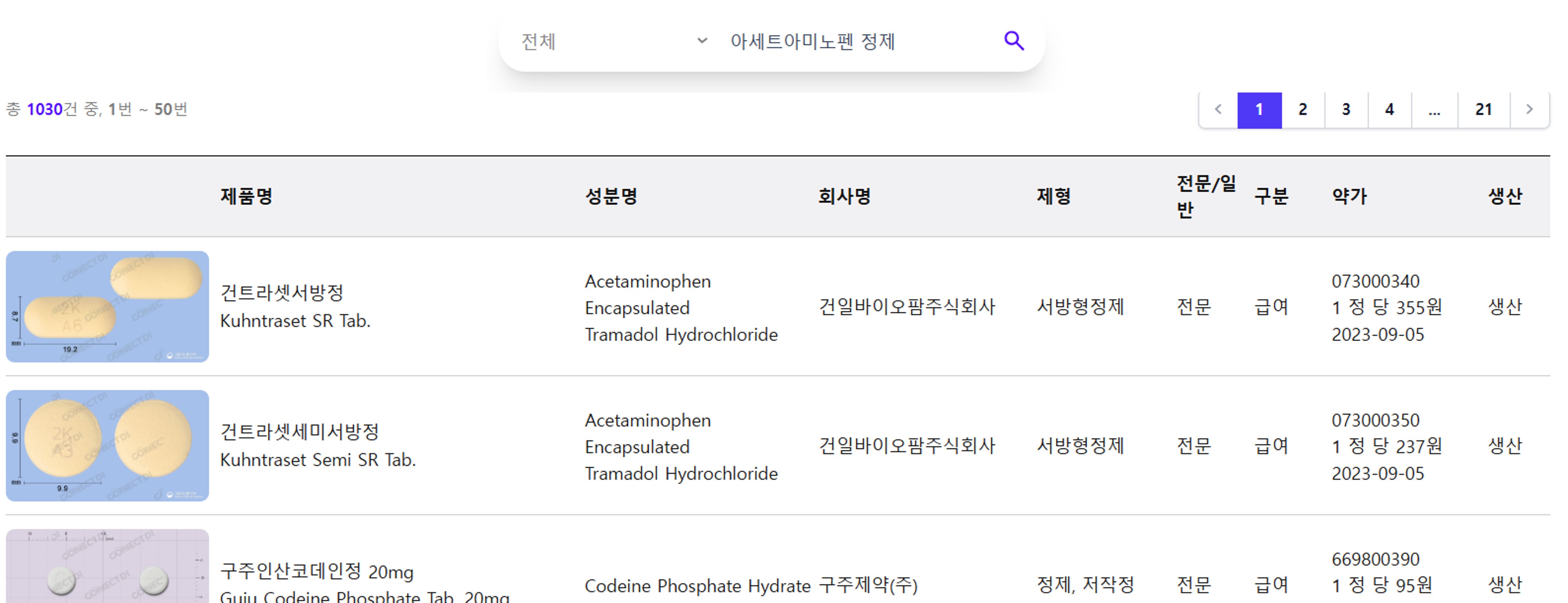Click the 제품명 column header
Image resolution: width=1568 pixels, height=603 pixels.
point(246,196)
